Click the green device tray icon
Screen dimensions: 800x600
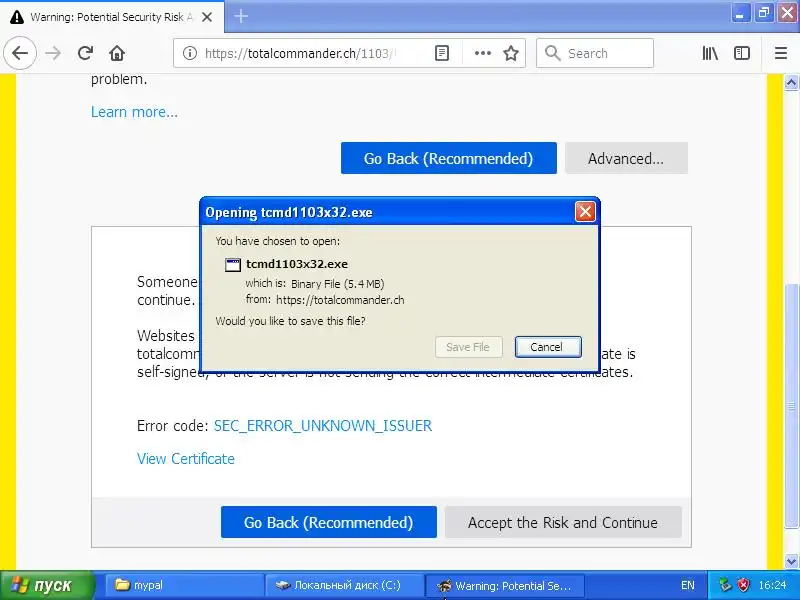pos(725,585)
